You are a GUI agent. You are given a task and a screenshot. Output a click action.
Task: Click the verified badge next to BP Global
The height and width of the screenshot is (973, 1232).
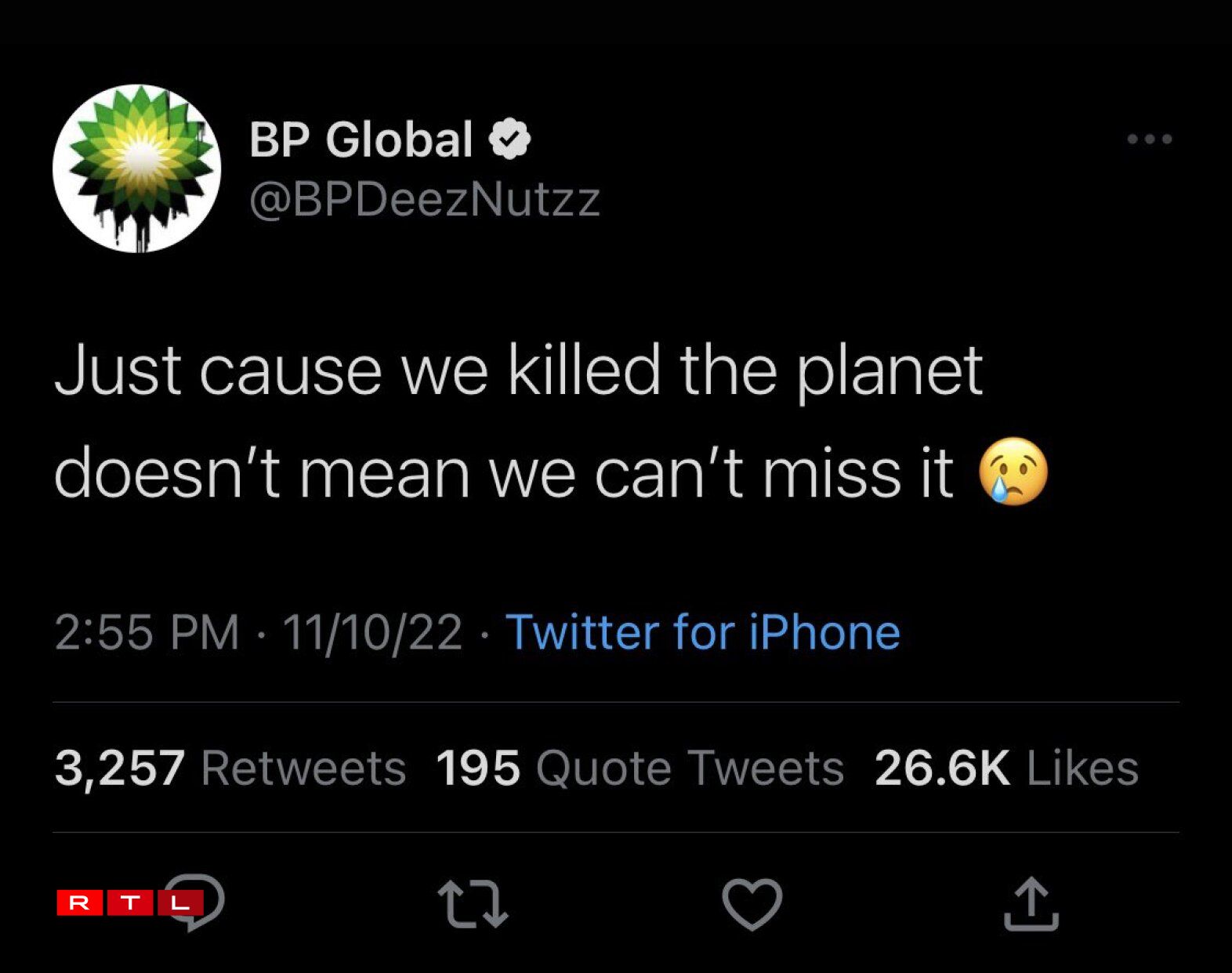click(509, 141)
